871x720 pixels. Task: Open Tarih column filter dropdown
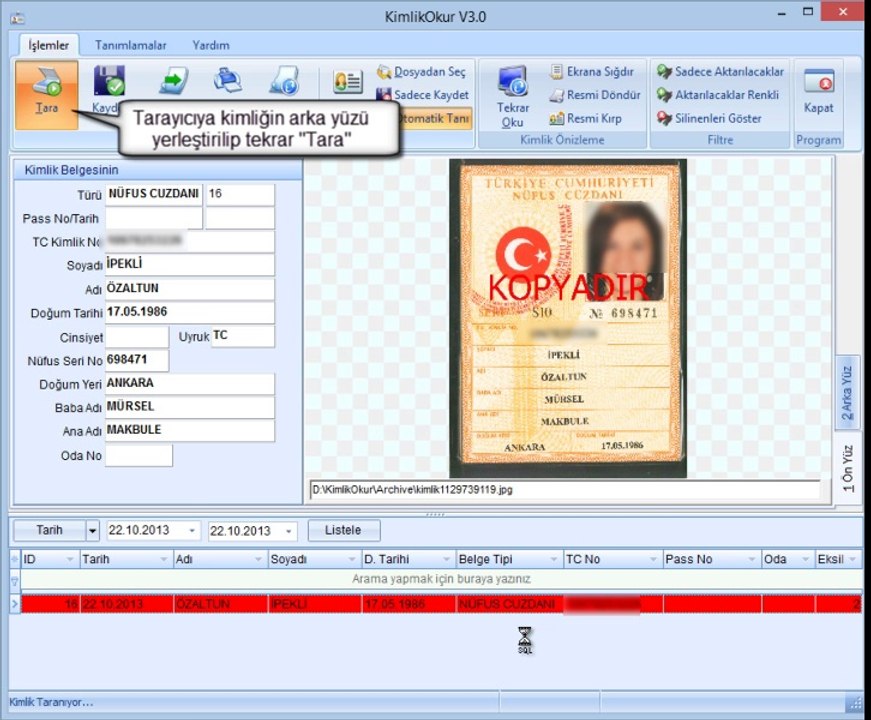[164, 559]
